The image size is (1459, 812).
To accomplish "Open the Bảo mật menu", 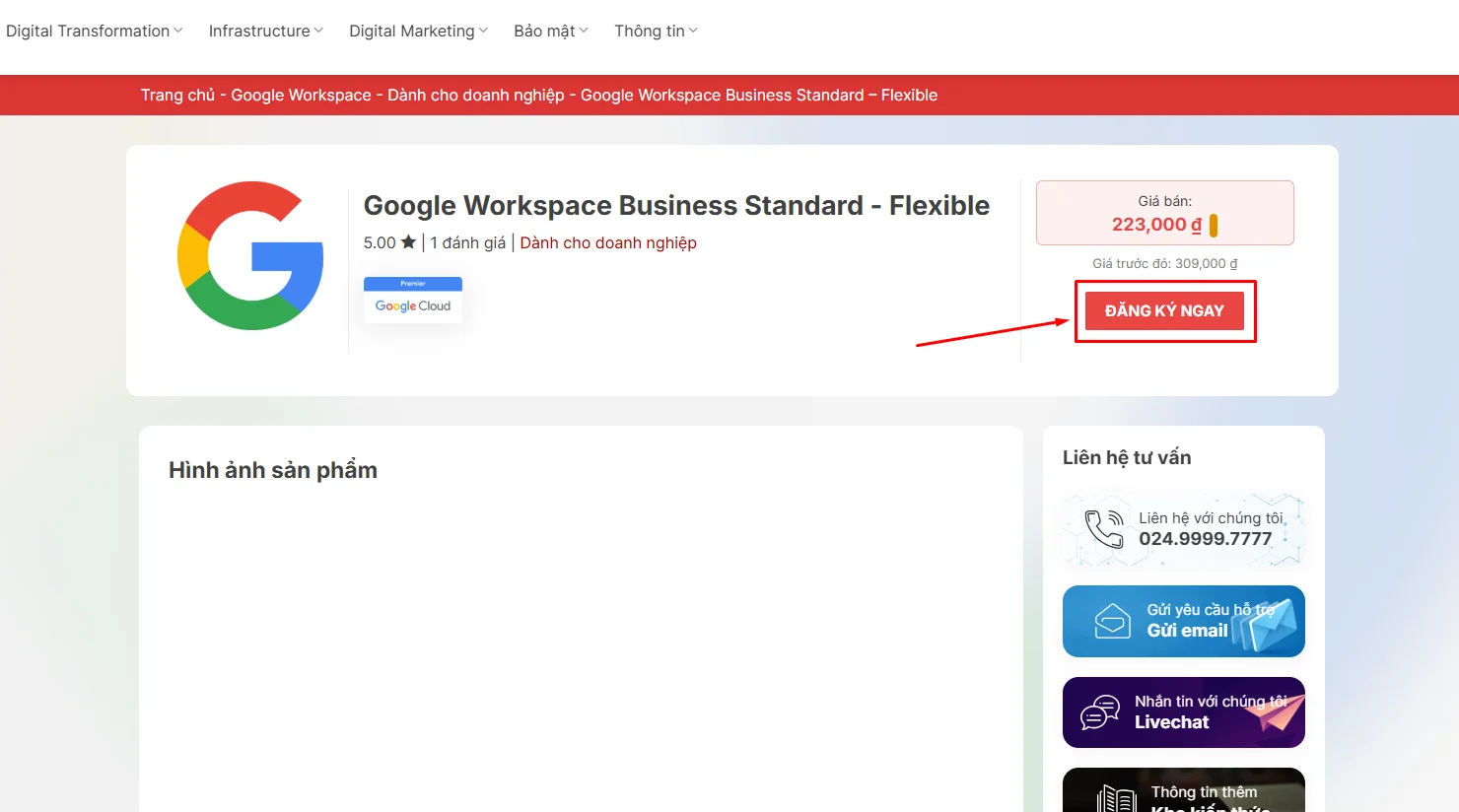I will [x=550, y=32].
